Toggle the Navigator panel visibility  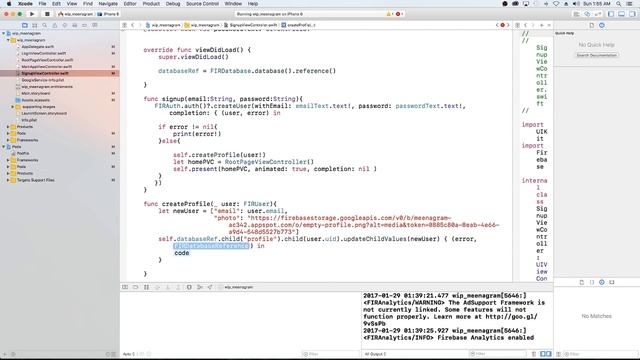pos(611,14)
